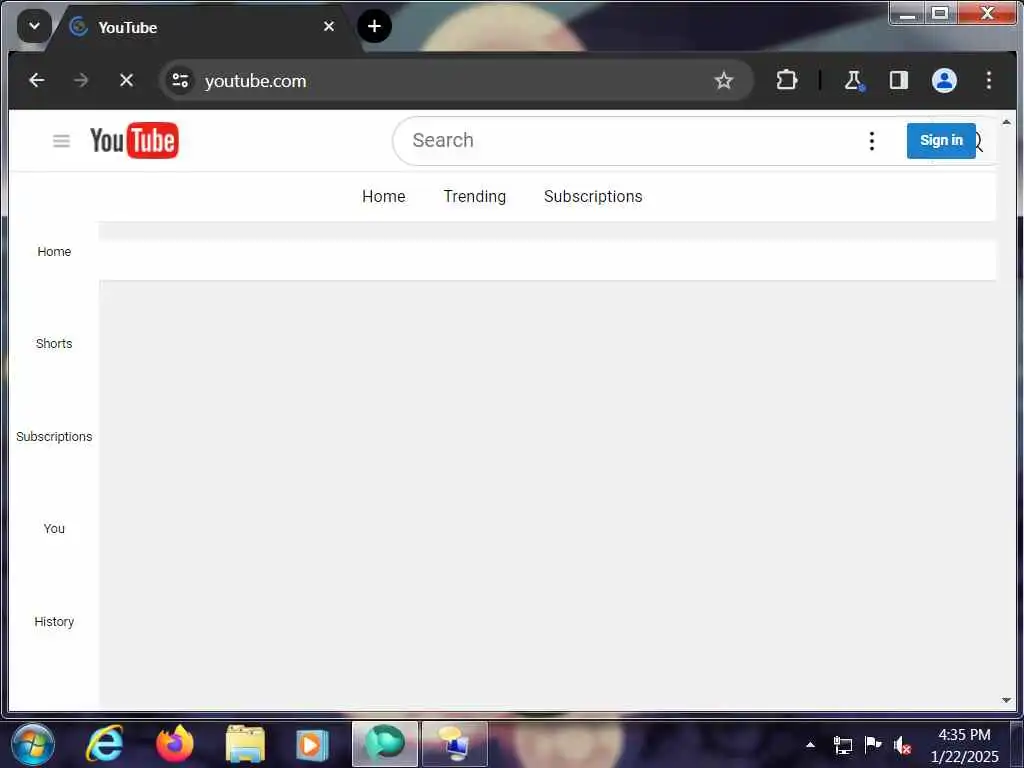
Task: Select the Trending tab
Action: (x=475, y=197)
